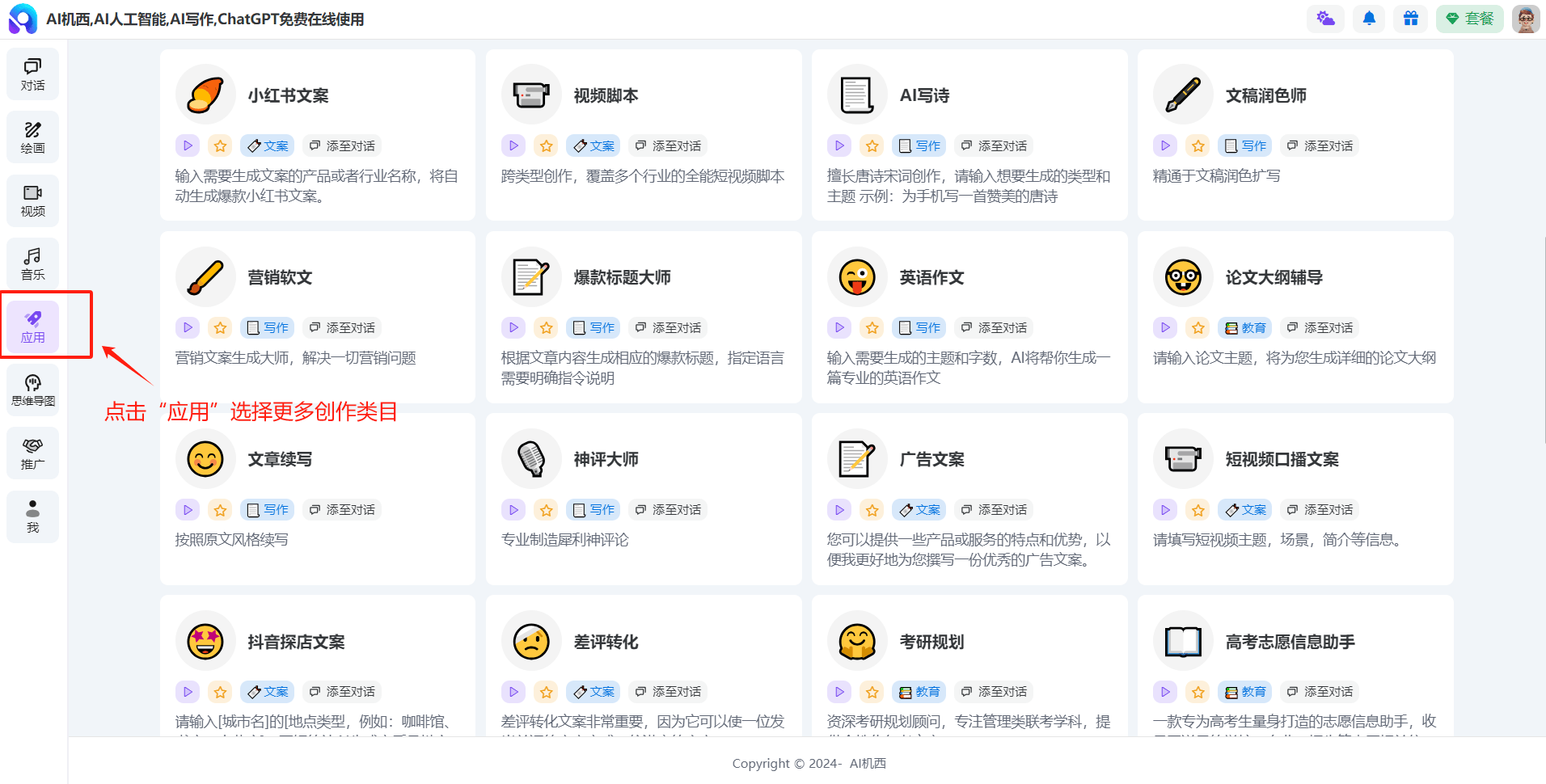The width and height of the screenshot is (1546, 784).
Task: Click the 教育 tag on 考研规划 card
Action: click(919, 692)
